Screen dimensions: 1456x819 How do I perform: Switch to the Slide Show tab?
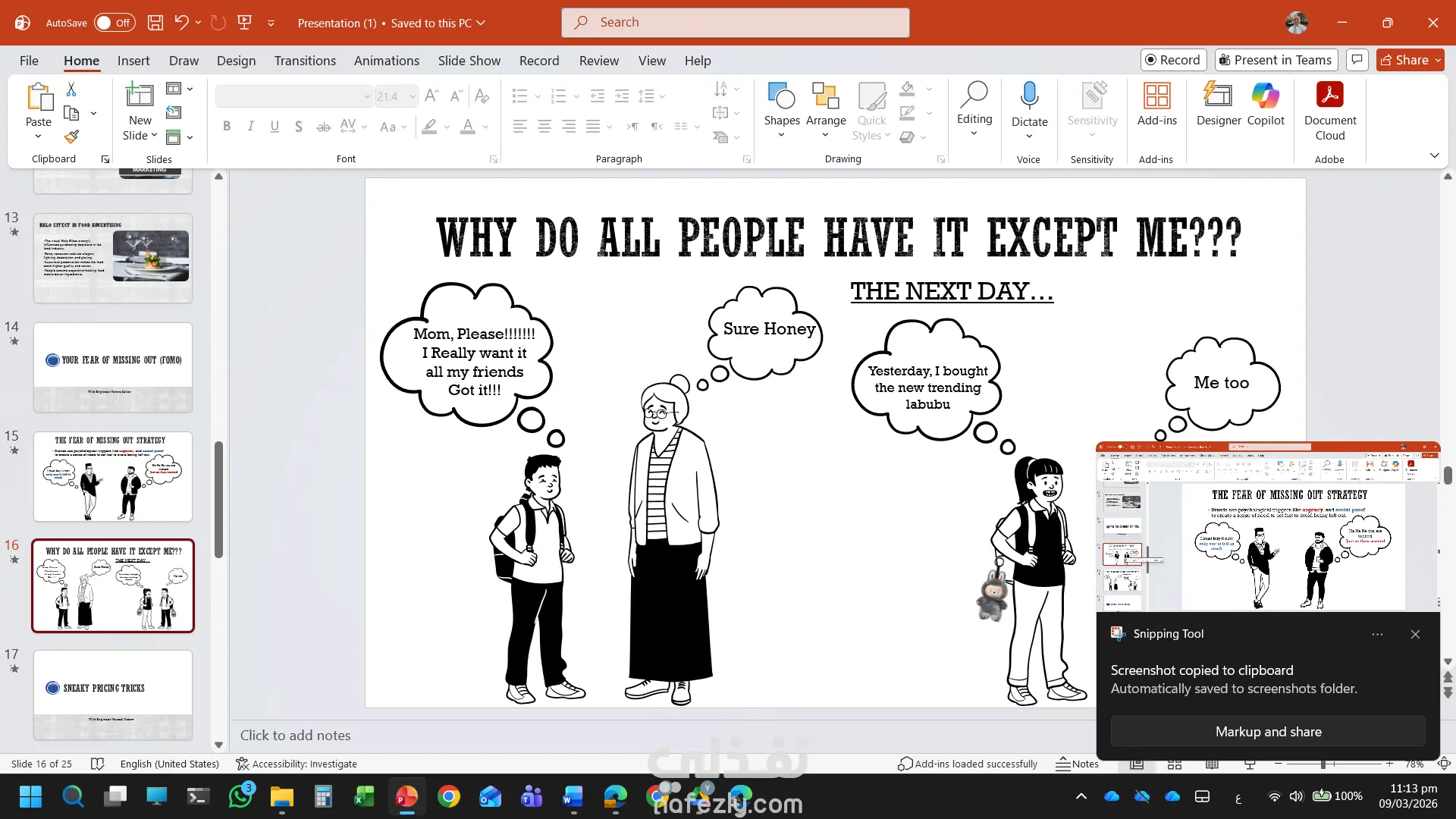click(469, 61)
